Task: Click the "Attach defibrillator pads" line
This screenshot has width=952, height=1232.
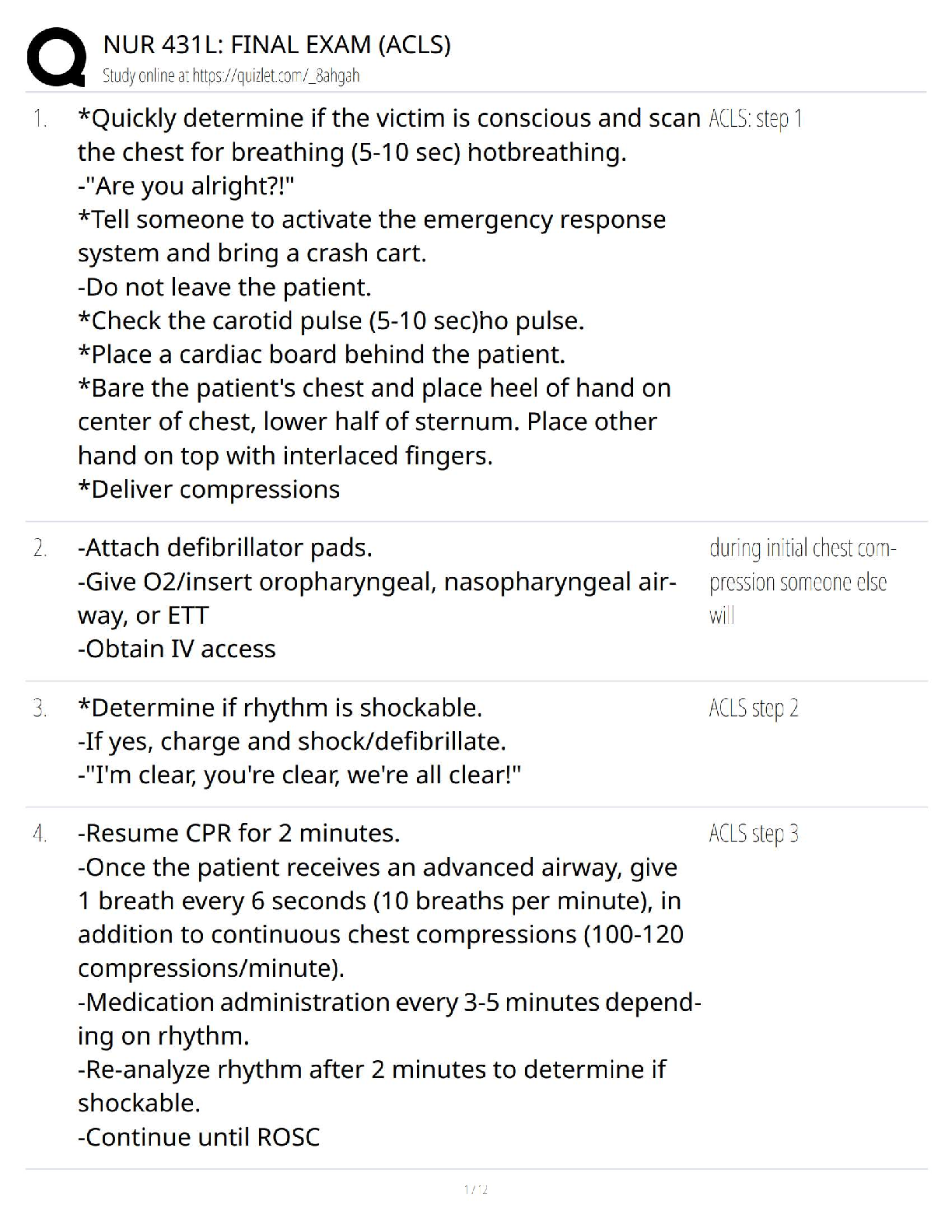Action: click(x=226, y=548)
